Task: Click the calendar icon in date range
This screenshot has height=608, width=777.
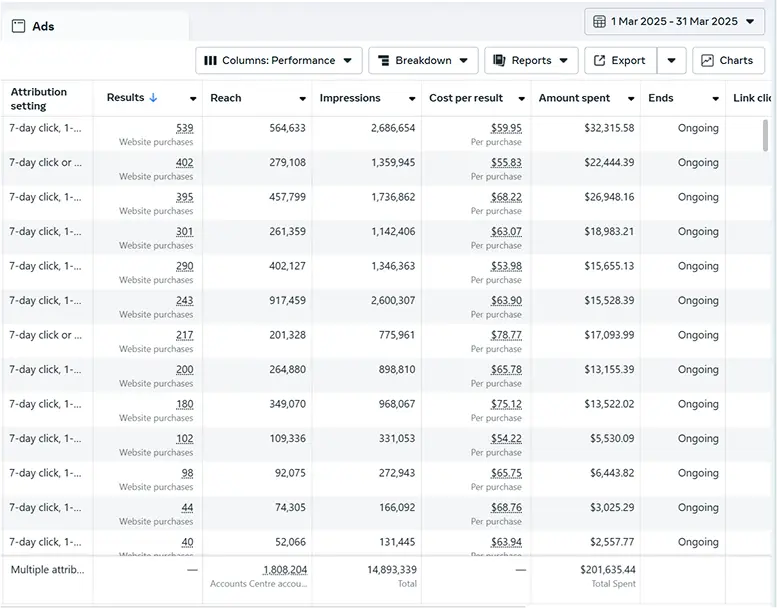Action: (x=599, y=21)
